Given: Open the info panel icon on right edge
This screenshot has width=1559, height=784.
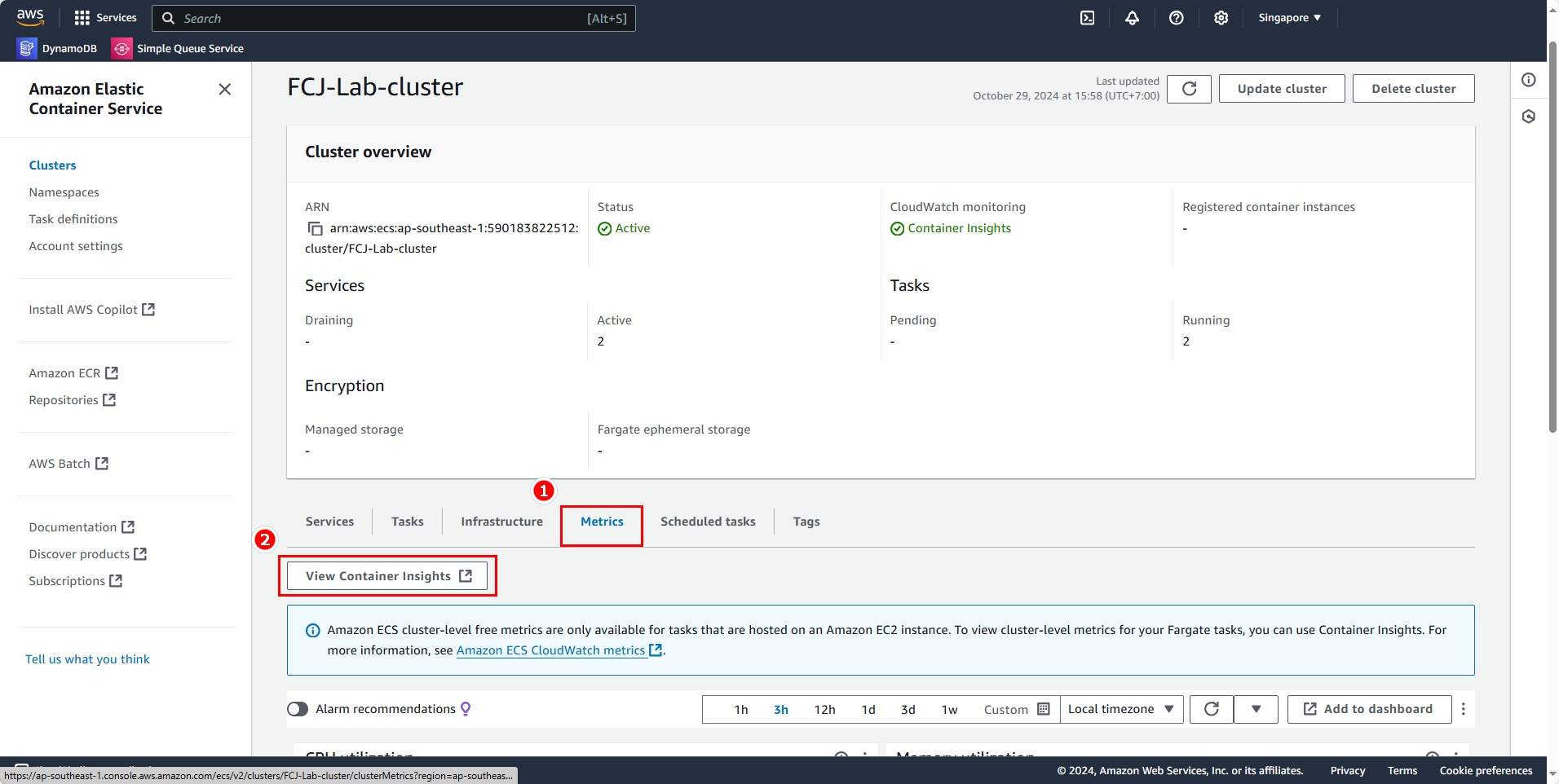Looking at the screenshot, I should [1529, 80].
